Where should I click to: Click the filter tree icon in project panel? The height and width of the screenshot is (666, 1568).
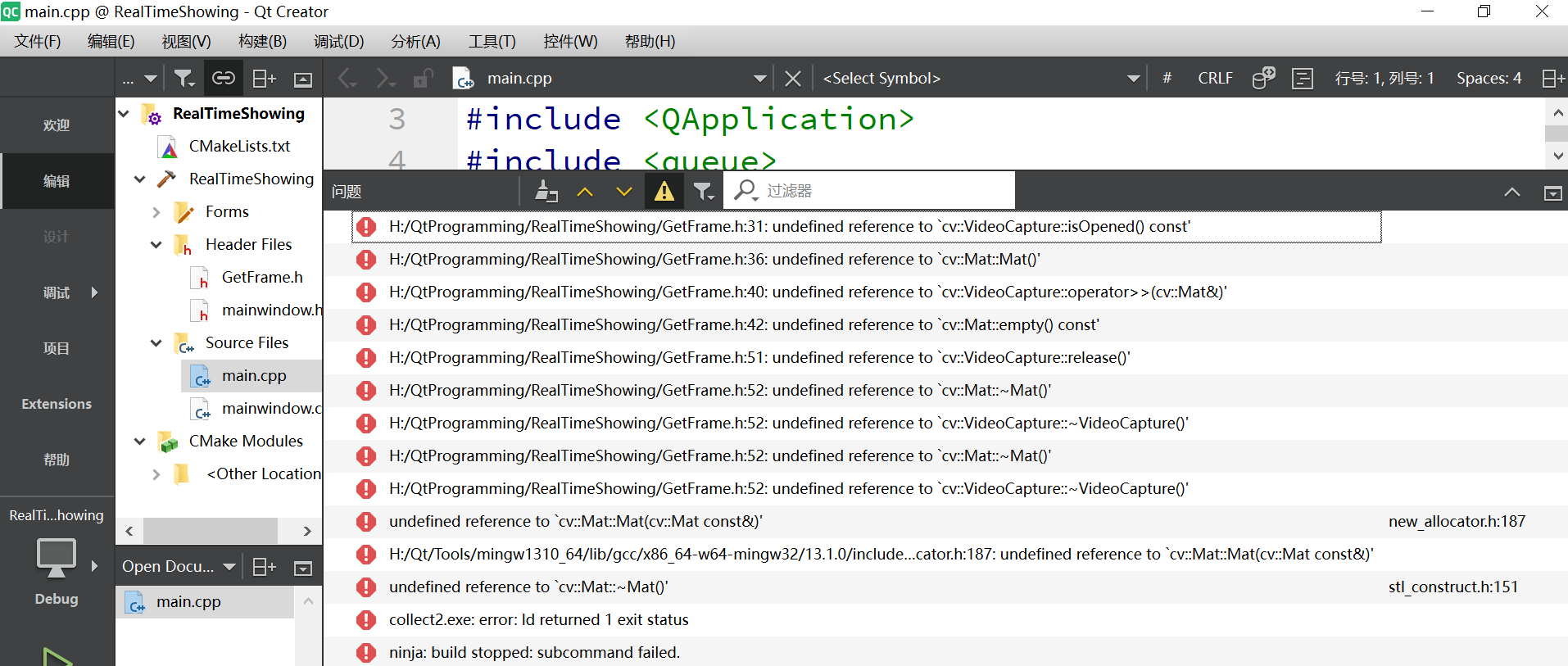click(x=184, y=79)
